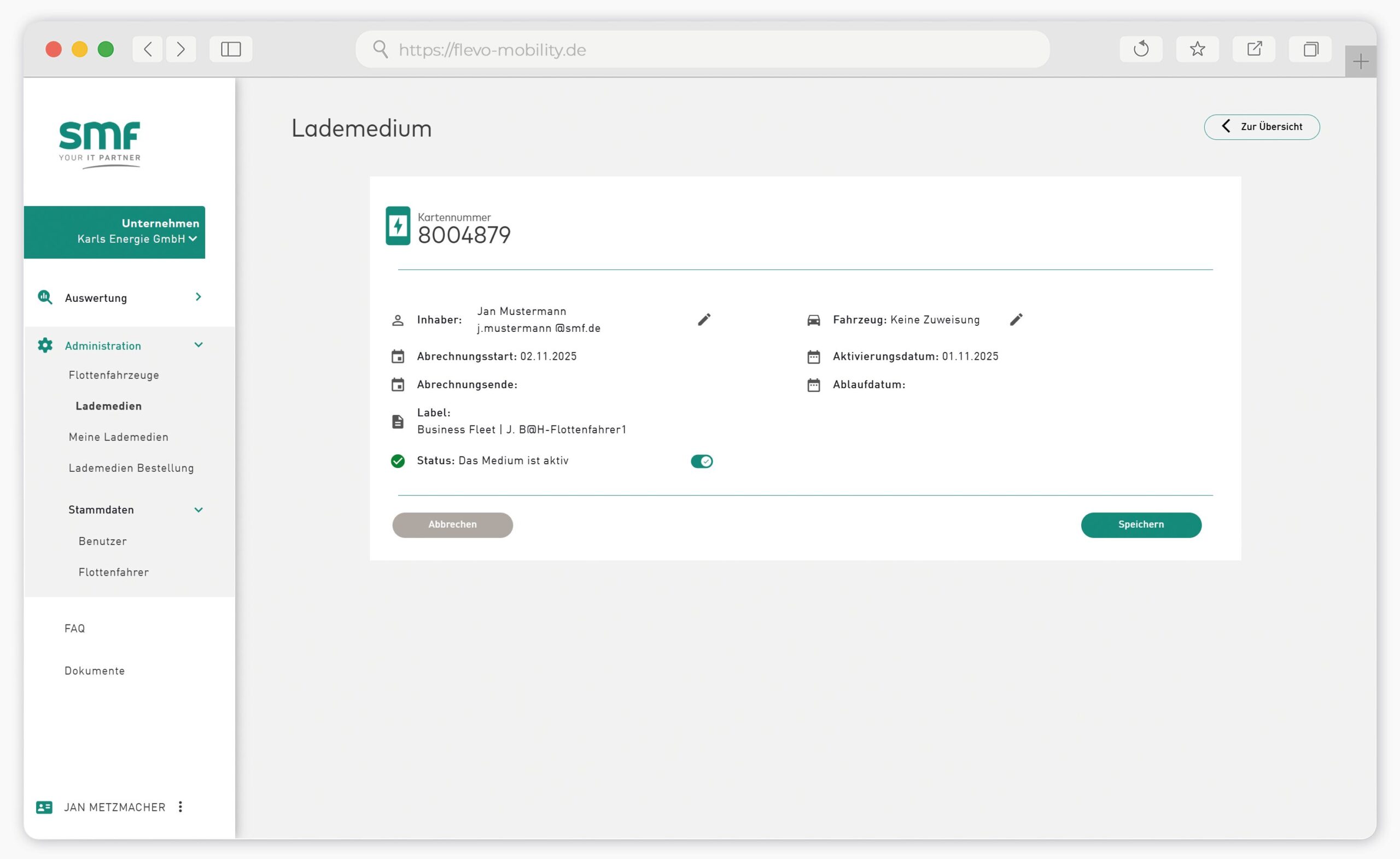
Task: Open the browser reader sidebar toggle
Action: [230, 49]
